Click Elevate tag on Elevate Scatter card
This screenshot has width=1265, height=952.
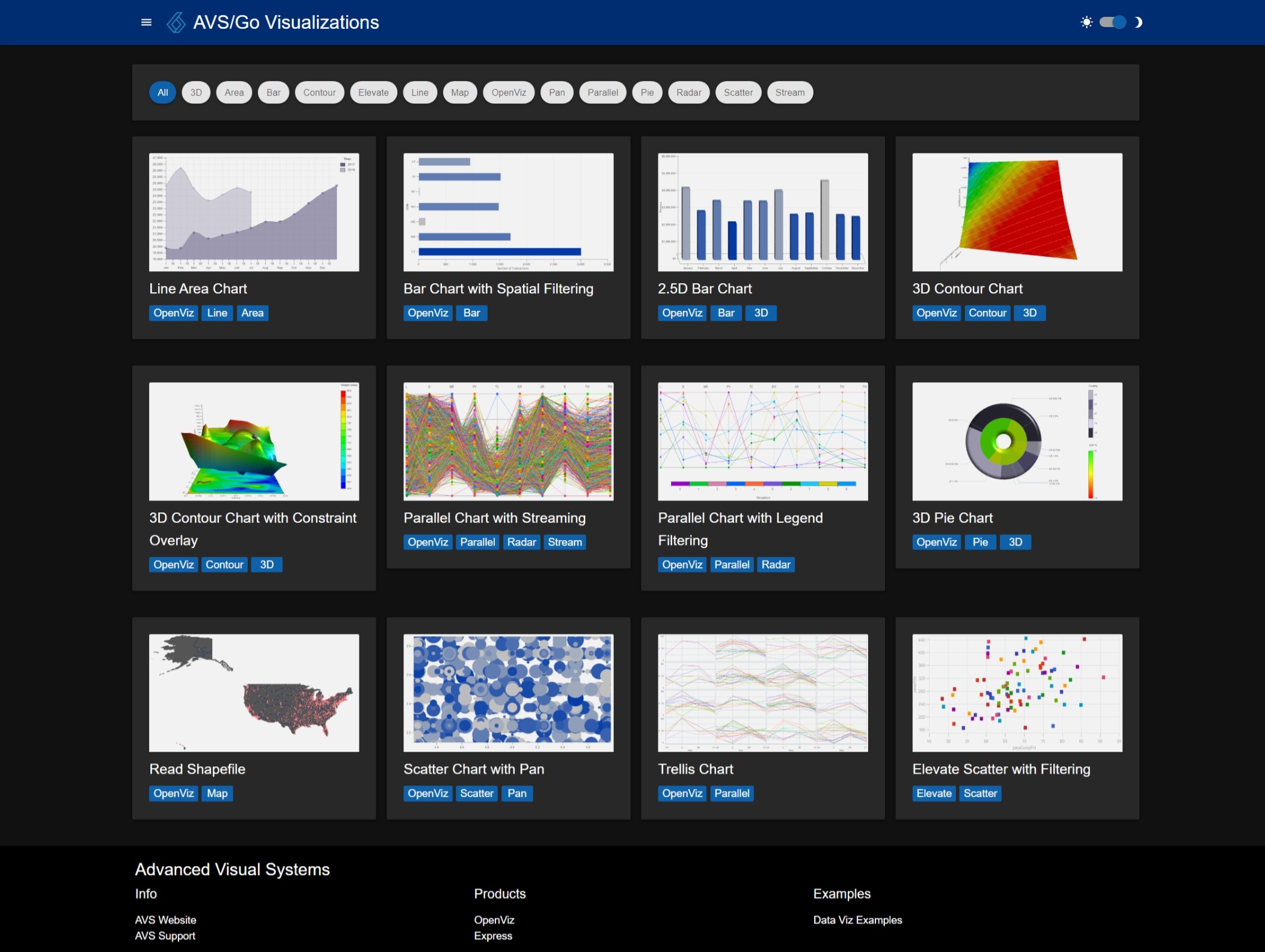pyautogui.click(x=934, y=793)
